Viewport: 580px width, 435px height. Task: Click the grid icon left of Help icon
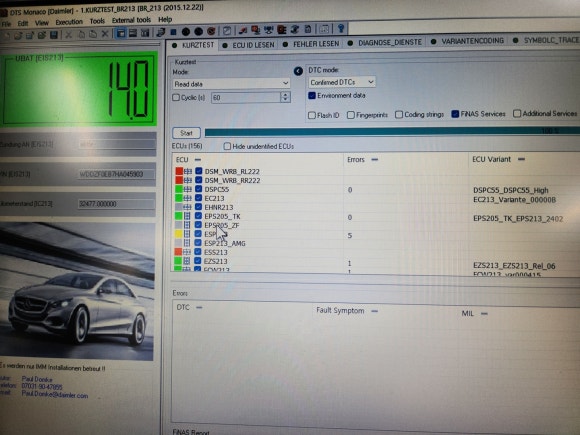point(324,29)
